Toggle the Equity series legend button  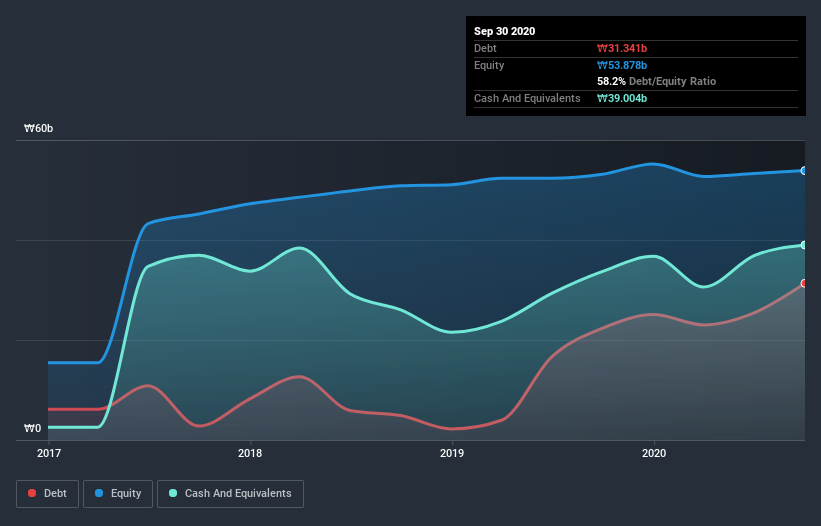118,494
